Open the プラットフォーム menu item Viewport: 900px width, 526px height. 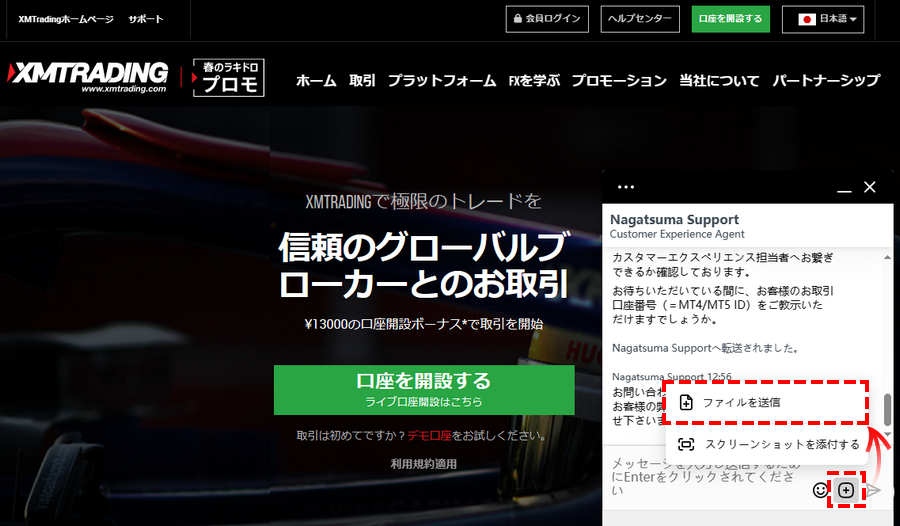click(442, 80)
